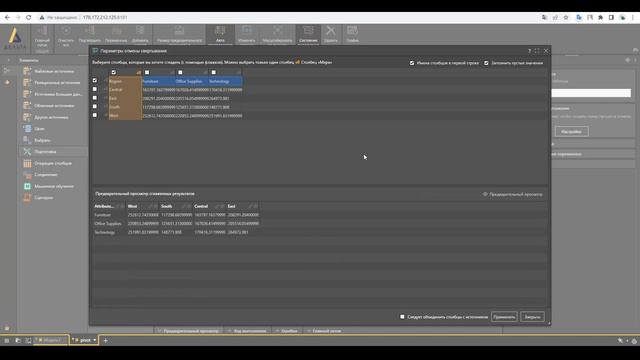Viewport: 640px width, 360px height.
Task: Select the Выбрать node icon
Action: (x=27, y=140)
